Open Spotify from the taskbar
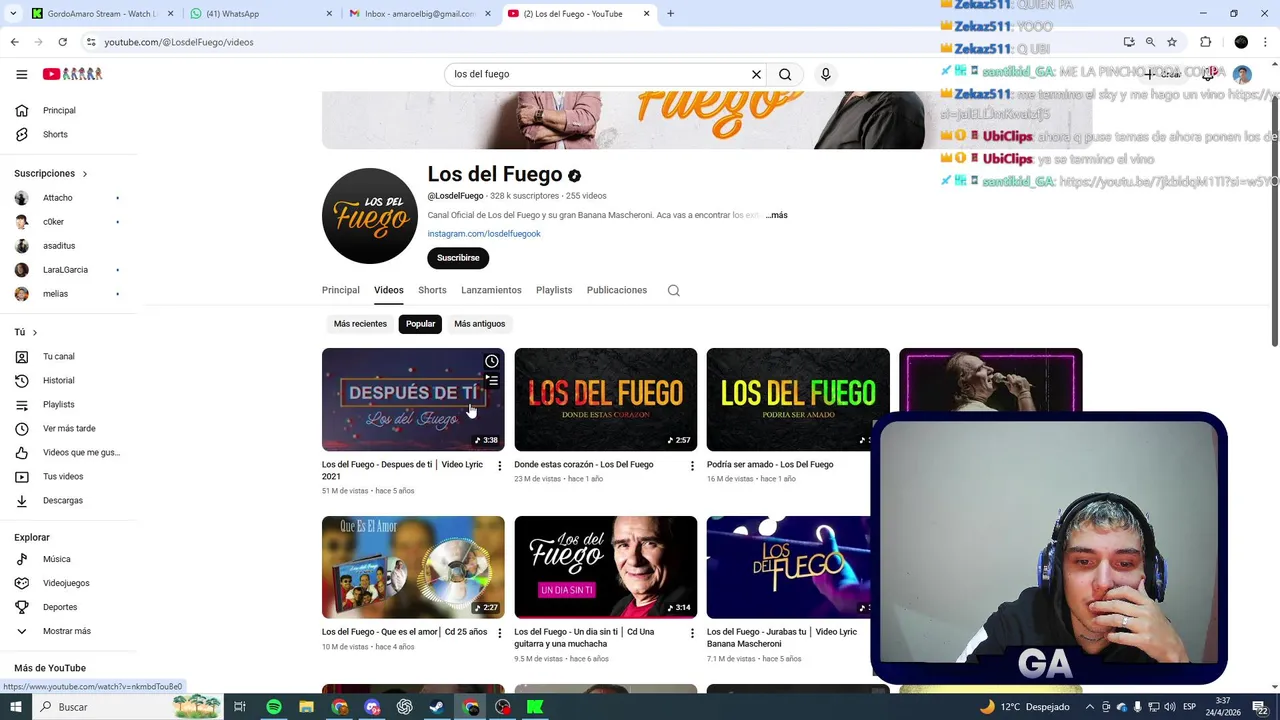 (274, 707)
